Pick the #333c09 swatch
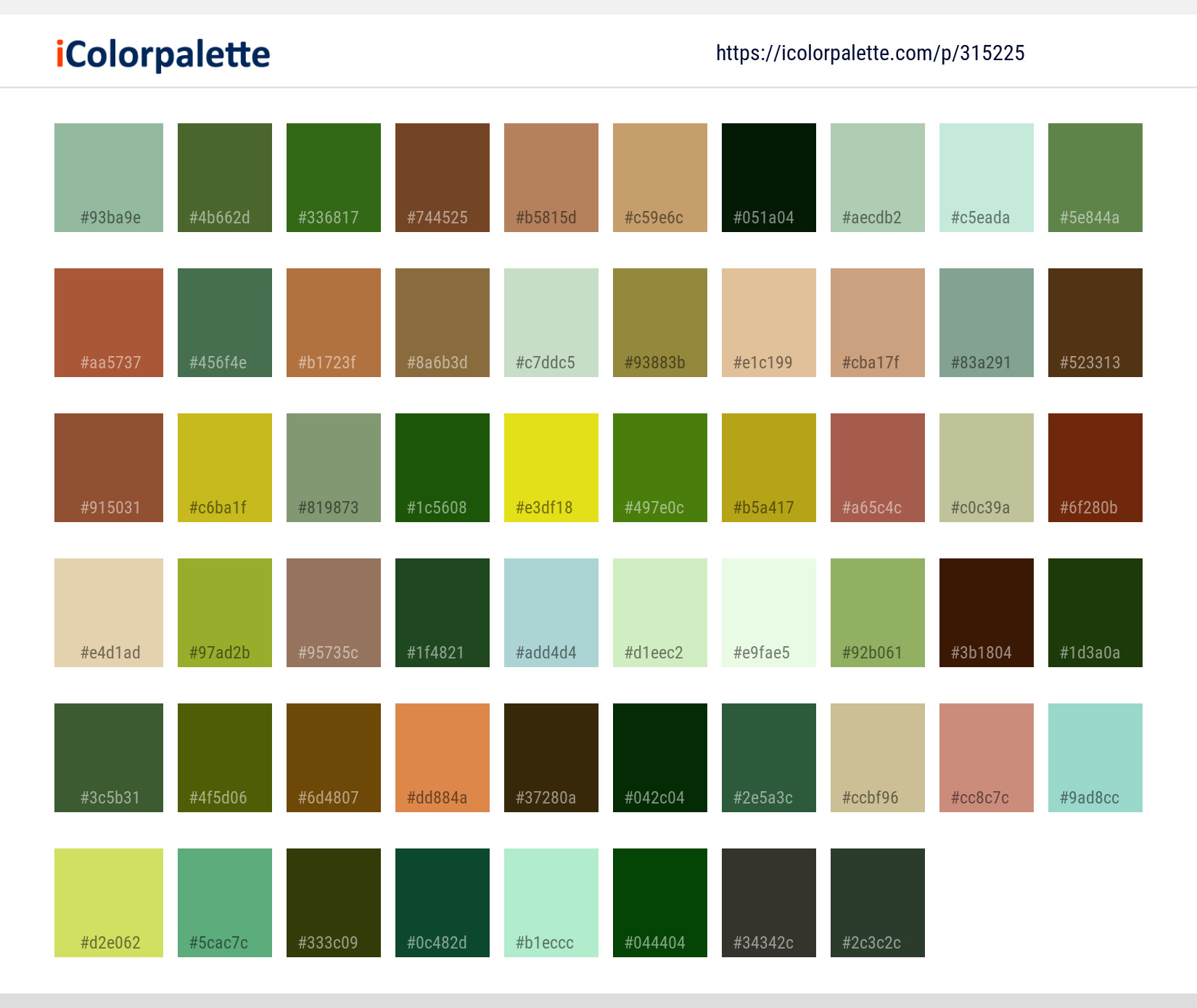 (334, 903)
